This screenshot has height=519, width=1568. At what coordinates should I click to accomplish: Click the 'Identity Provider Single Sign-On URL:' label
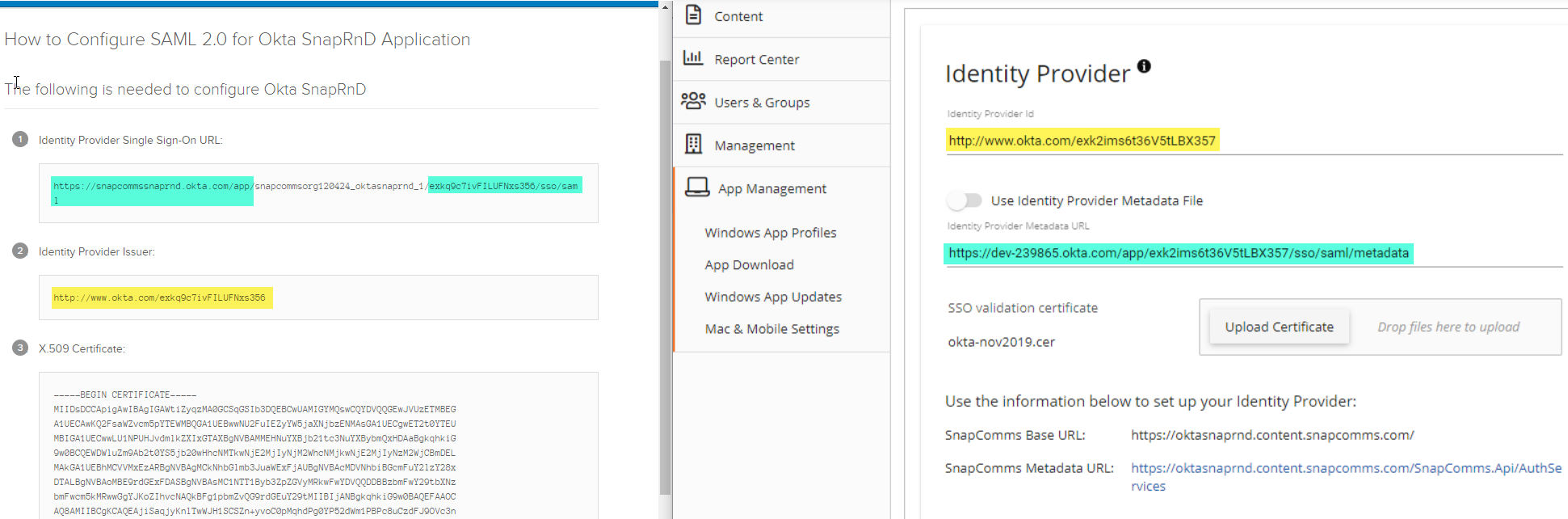click(131, 140)
